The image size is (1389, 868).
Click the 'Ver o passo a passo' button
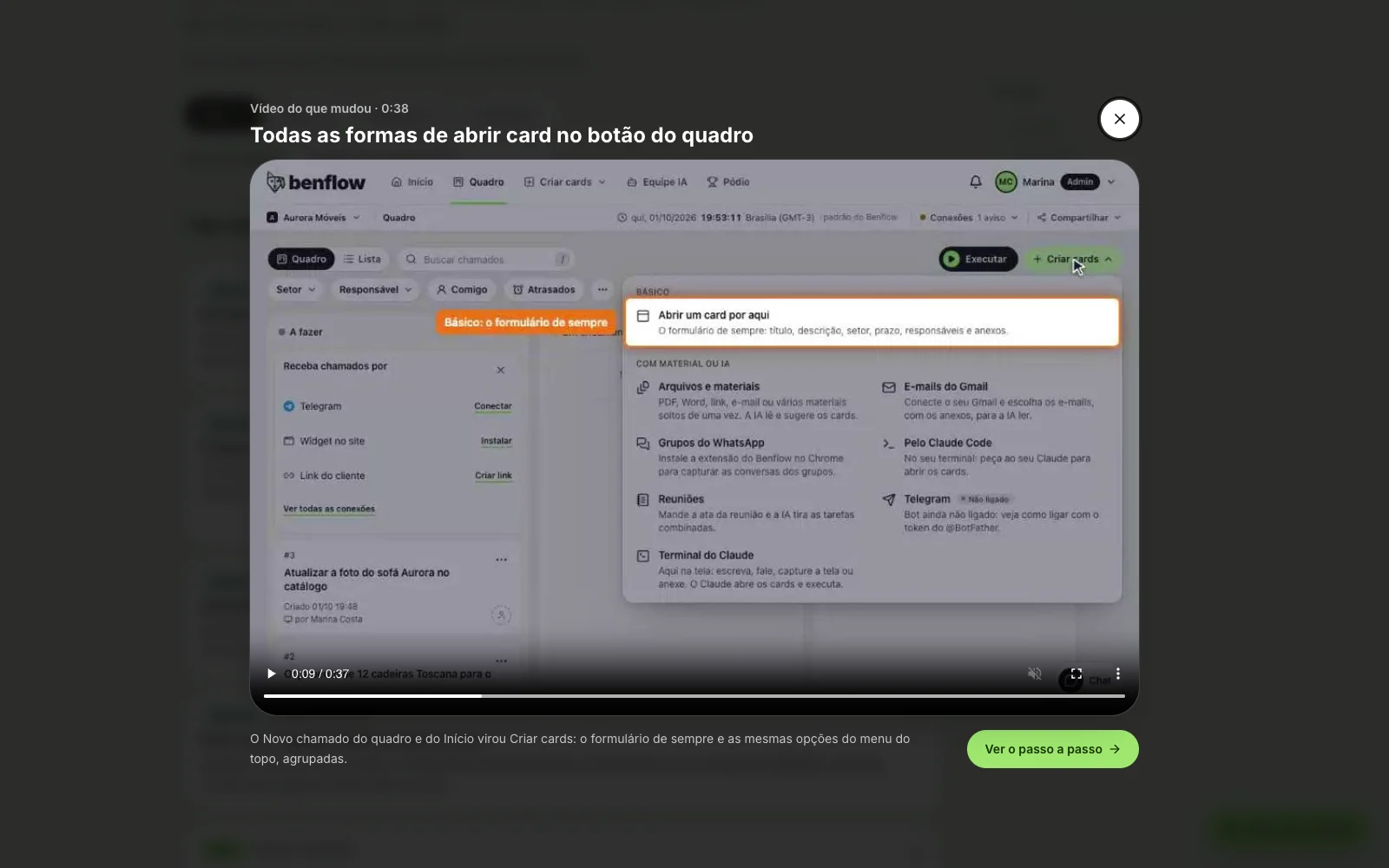[x=1052, y=749]
